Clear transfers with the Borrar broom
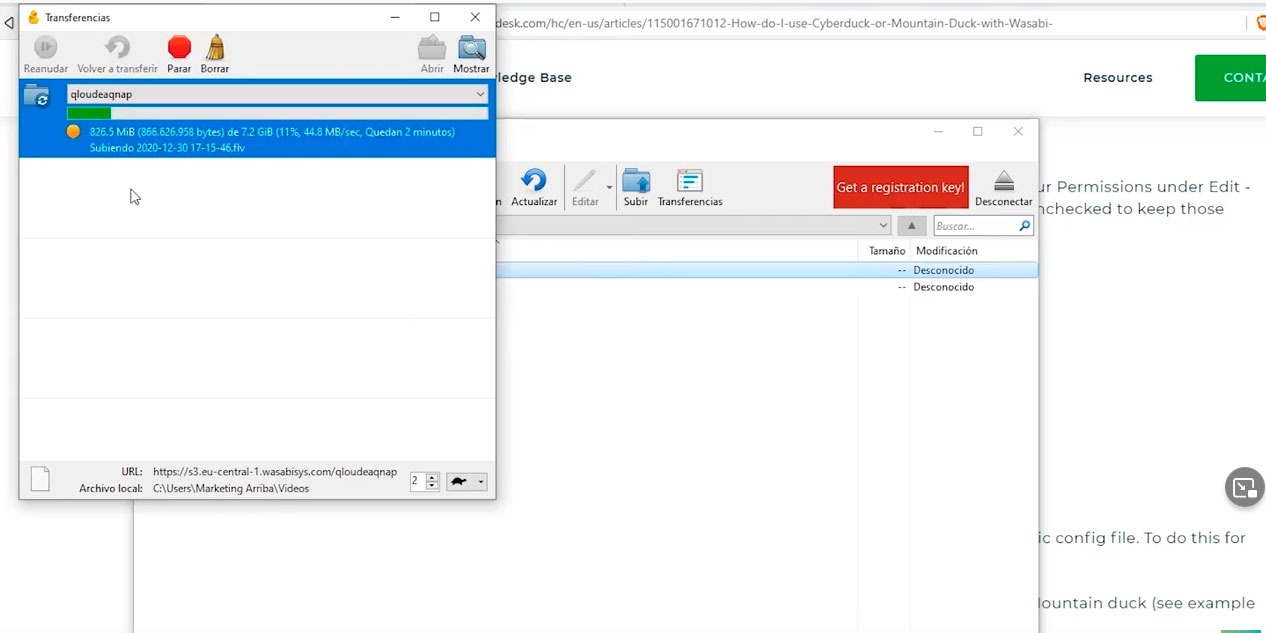Screen dimensions: 1266x633 215,47
